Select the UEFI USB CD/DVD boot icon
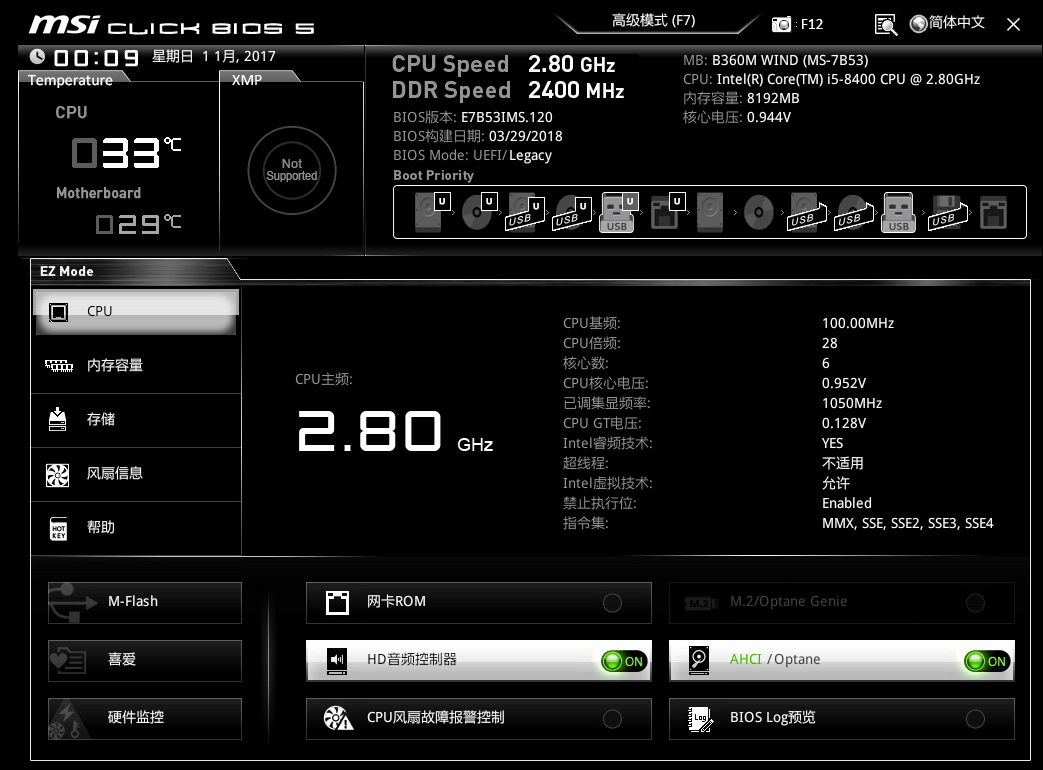Image resolution: width=1043 pixels, height=770 pixels. [573, 213]
